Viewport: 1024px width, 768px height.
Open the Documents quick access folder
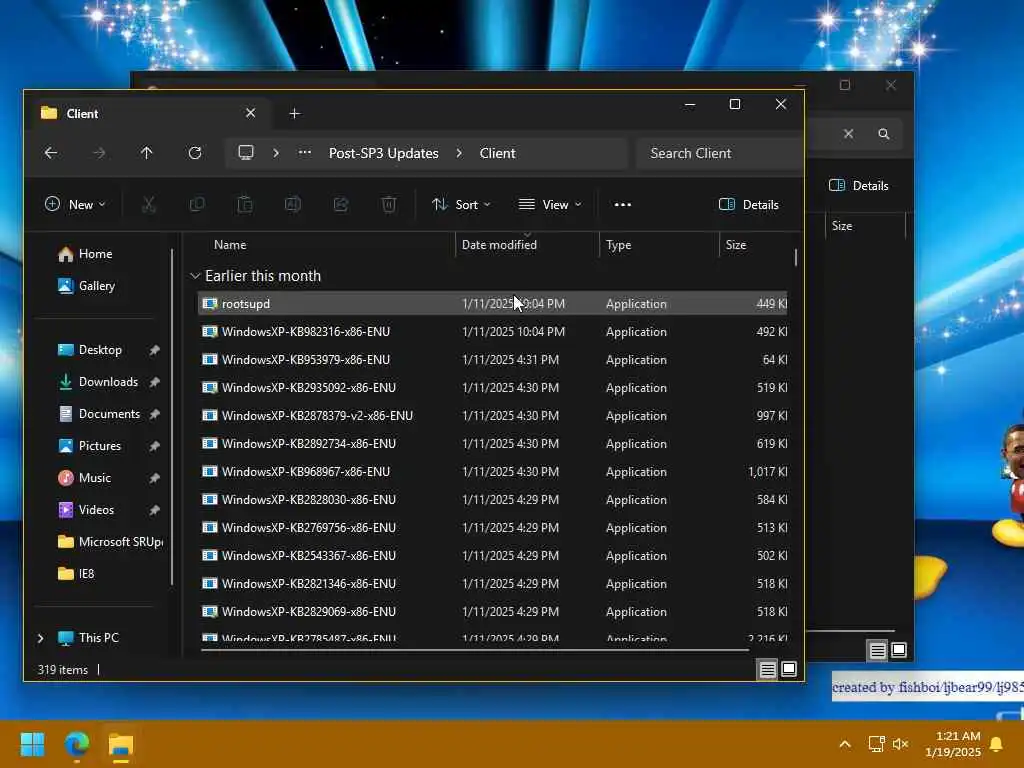click(109, 413)
